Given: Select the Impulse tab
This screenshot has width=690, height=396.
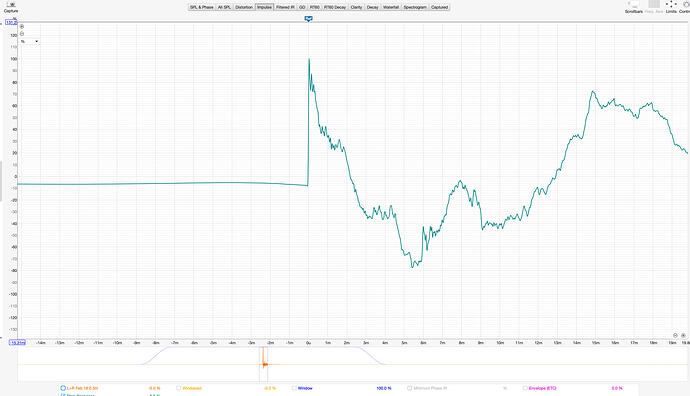Looking at the screenshot, I should click(x=264, y=7).
